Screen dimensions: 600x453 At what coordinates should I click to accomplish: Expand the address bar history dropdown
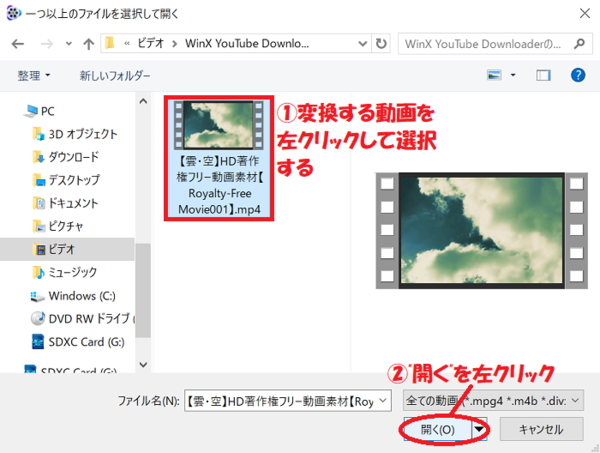coord(362,44)
